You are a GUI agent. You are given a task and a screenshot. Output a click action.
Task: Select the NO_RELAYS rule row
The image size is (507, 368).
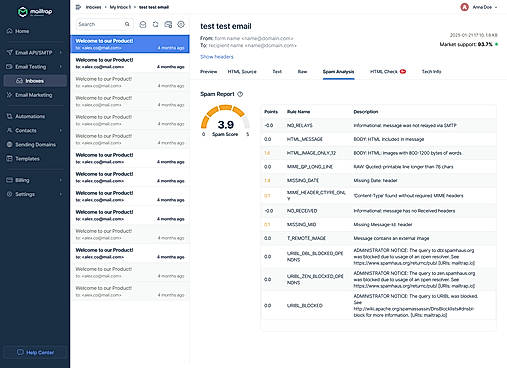(379, 125)
